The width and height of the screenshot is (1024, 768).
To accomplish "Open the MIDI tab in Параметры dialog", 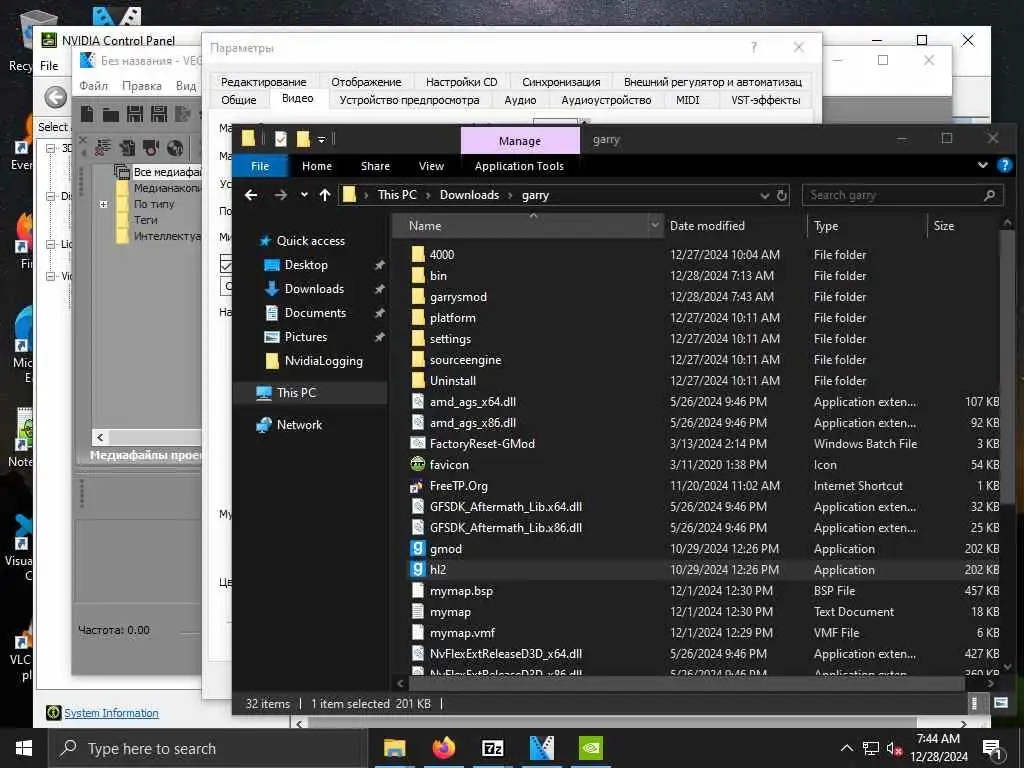I will tap(687, 100).
